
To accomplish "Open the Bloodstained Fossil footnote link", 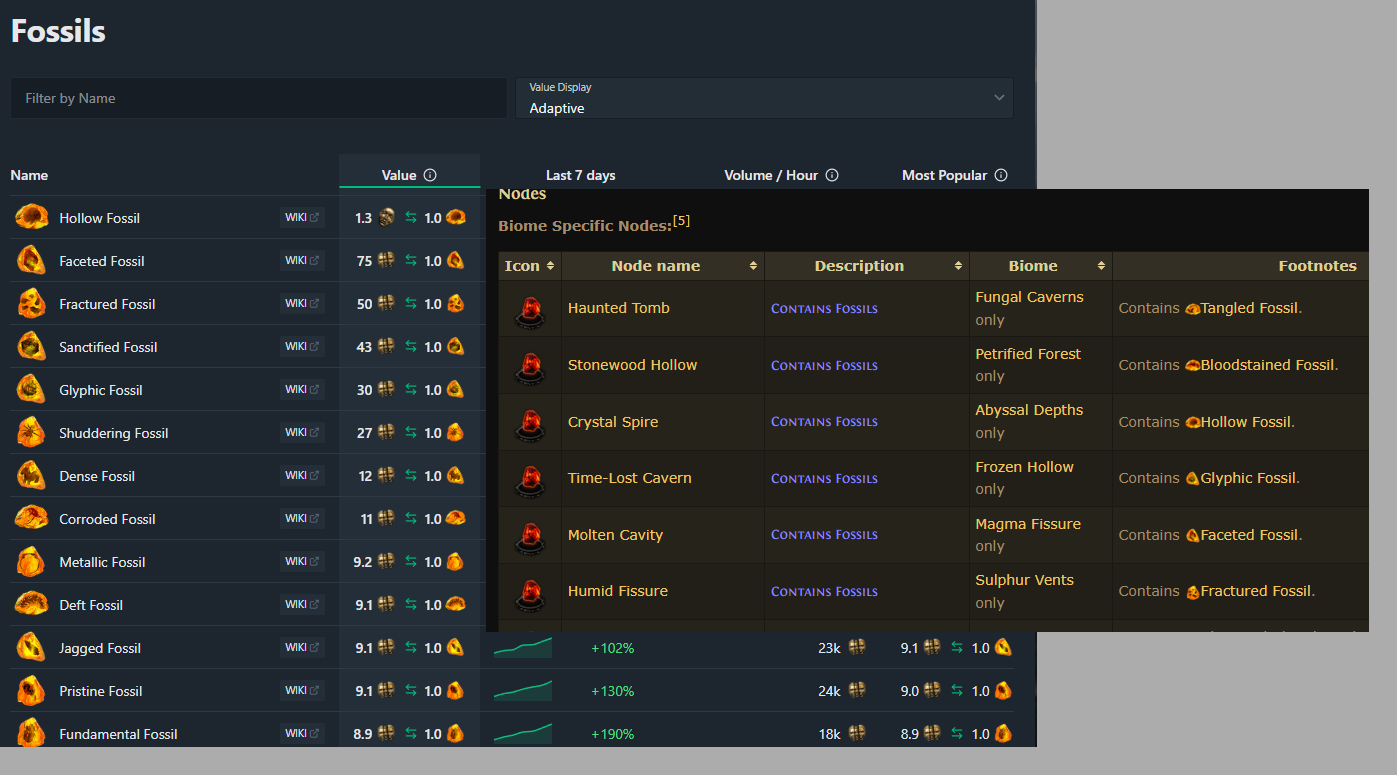I will (1267, 365).
